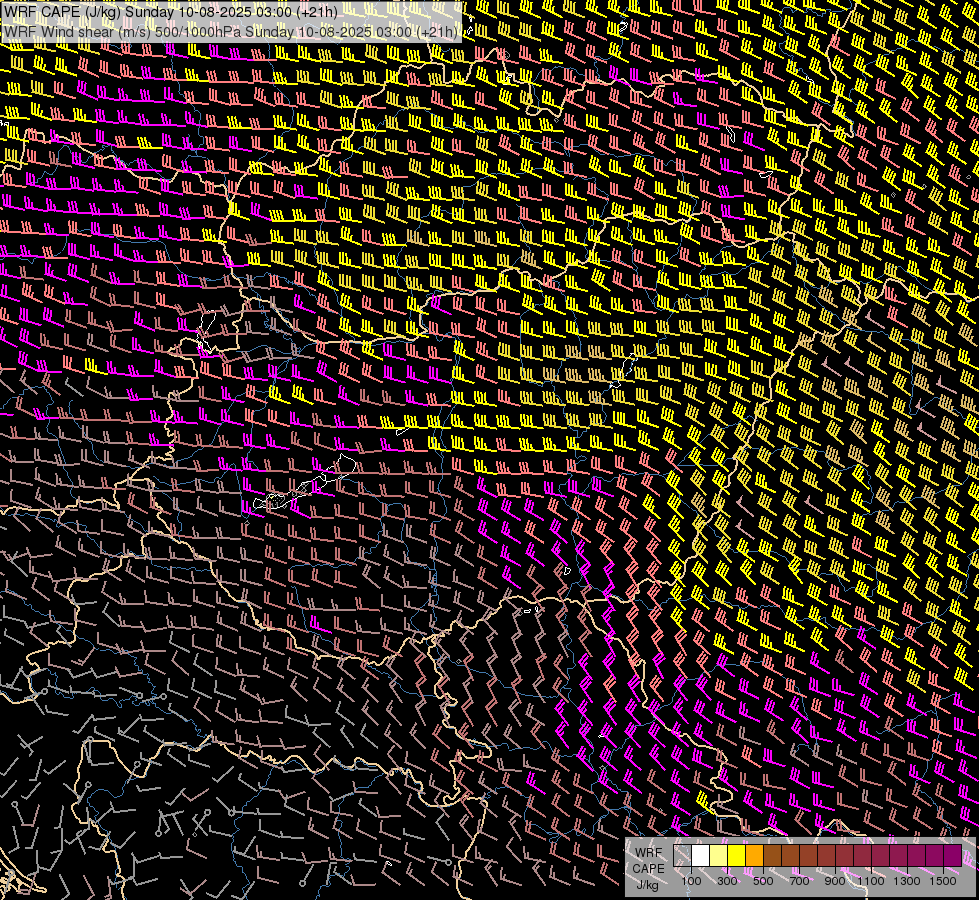Select the pale yellow legend swatch
The width and height of the screenshot is (979, 900).
(x=719, y=856)
